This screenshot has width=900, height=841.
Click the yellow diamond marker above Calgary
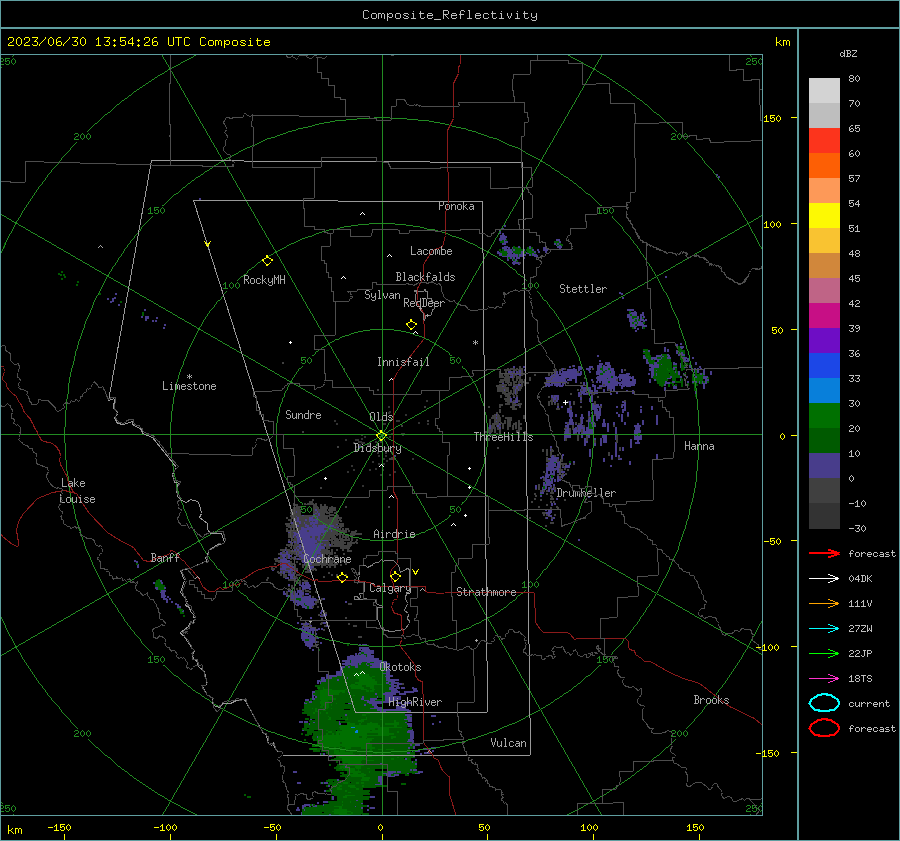coord(395,576)
